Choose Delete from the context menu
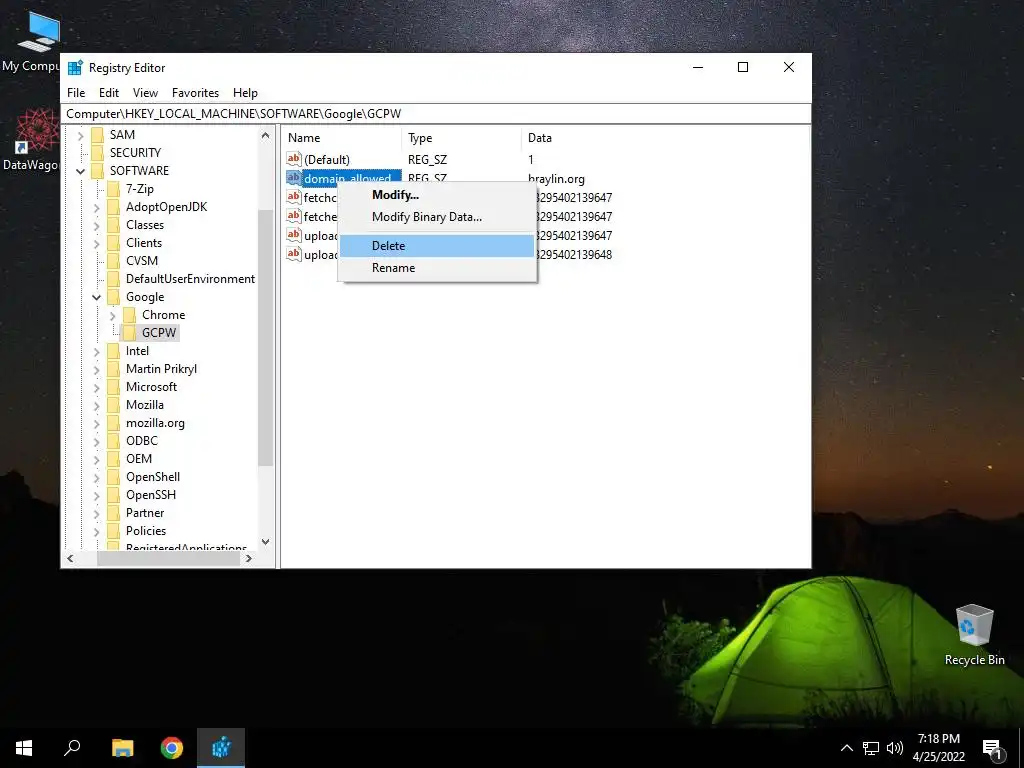 pos(436,246)
